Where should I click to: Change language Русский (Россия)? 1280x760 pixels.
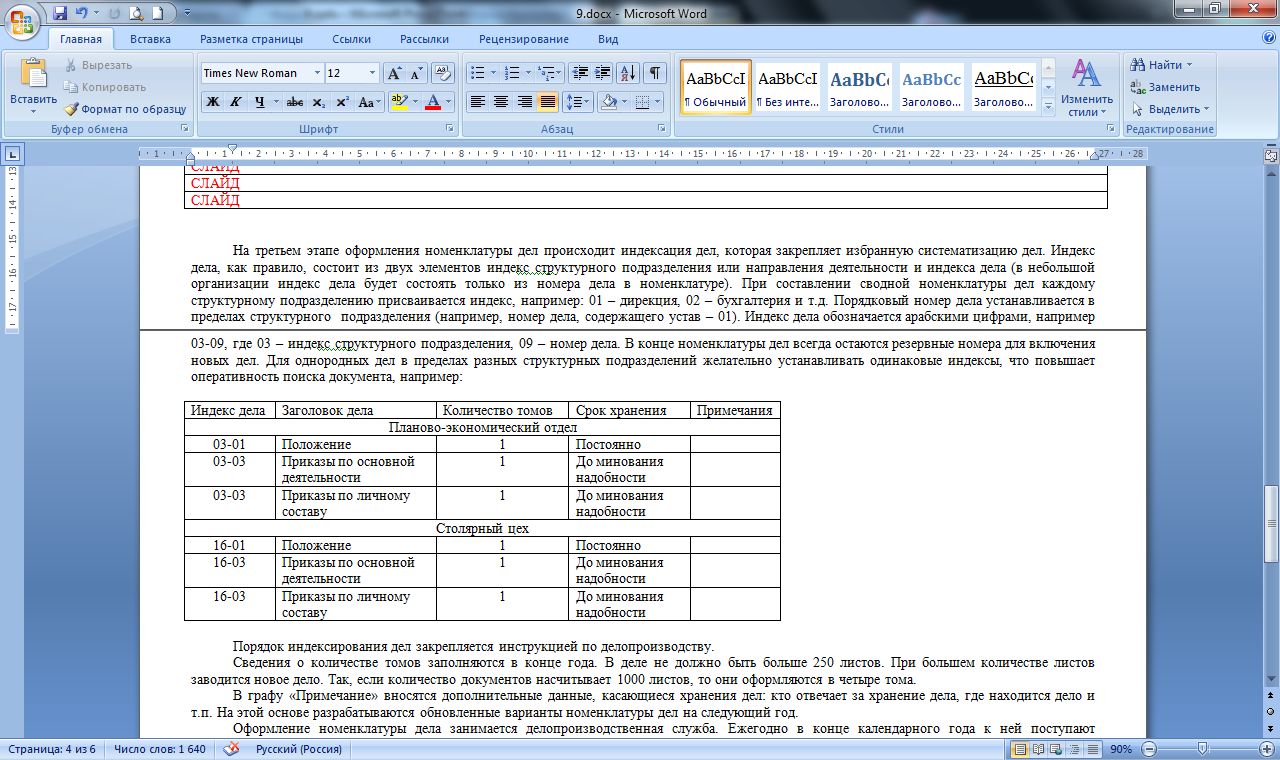tap(299, 749)
